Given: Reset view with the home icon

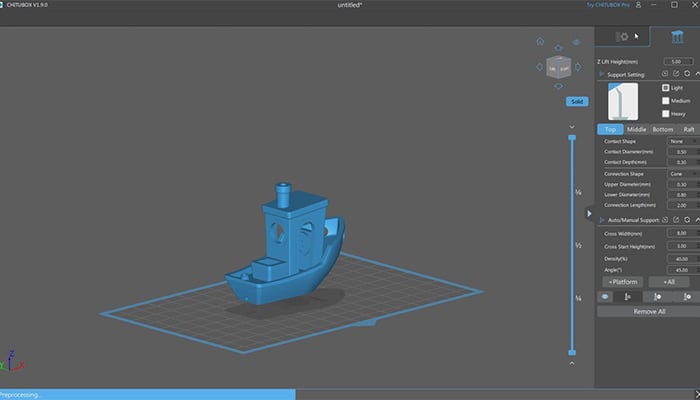Looking at the screenshot, I should 540,42.
